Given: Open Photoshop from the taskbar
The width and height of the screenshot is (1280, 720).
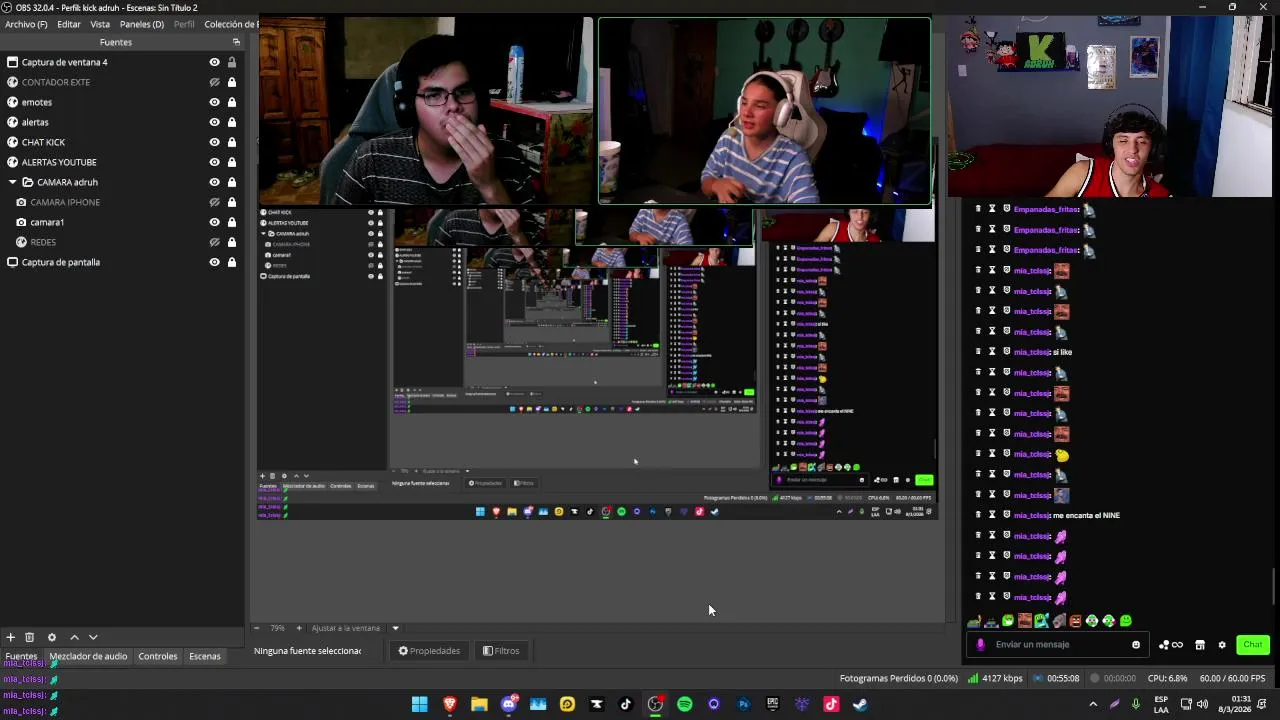Looking at the screenshot, I should click(x=743, y=704).
